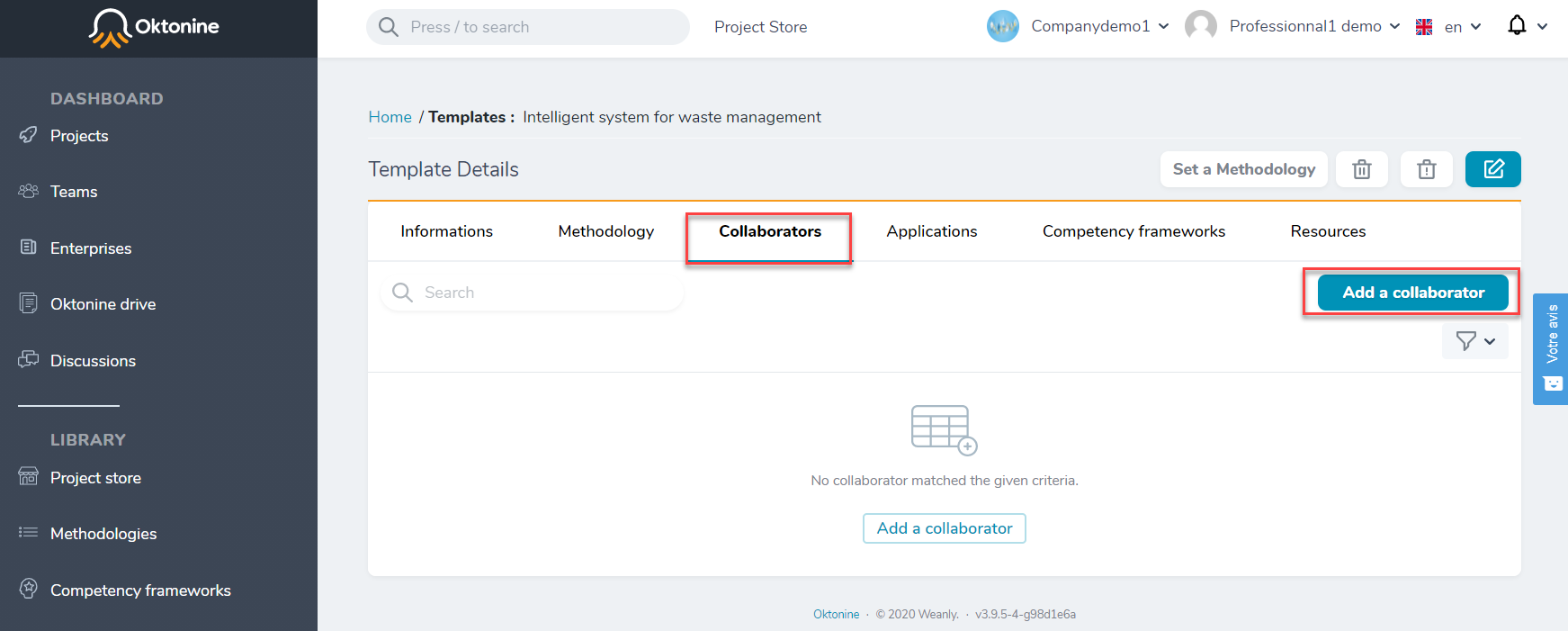Click the outlined Add a collaborator button

945,528
